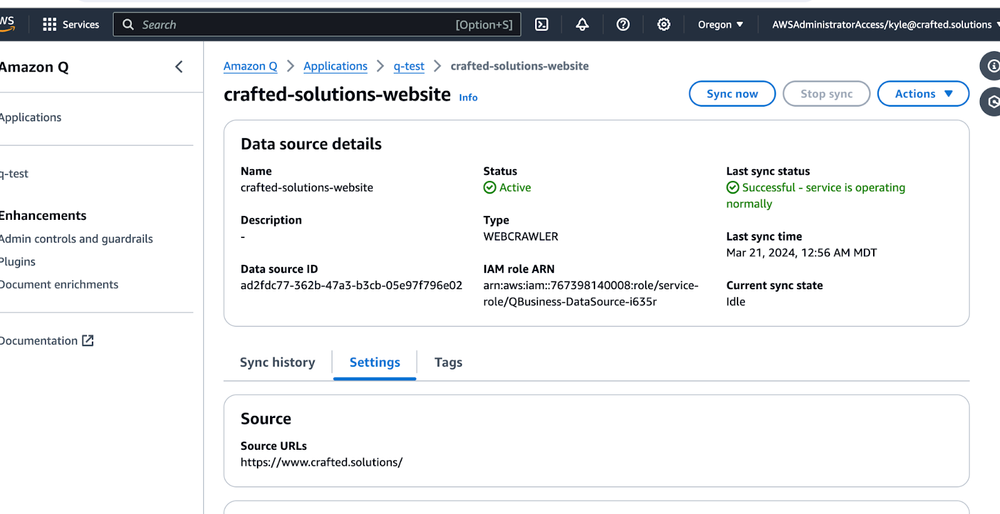Navigate to Applications breadcrumb link
Image resolution: width=1000 pixels, height=514 pixels.
[335, 66]
